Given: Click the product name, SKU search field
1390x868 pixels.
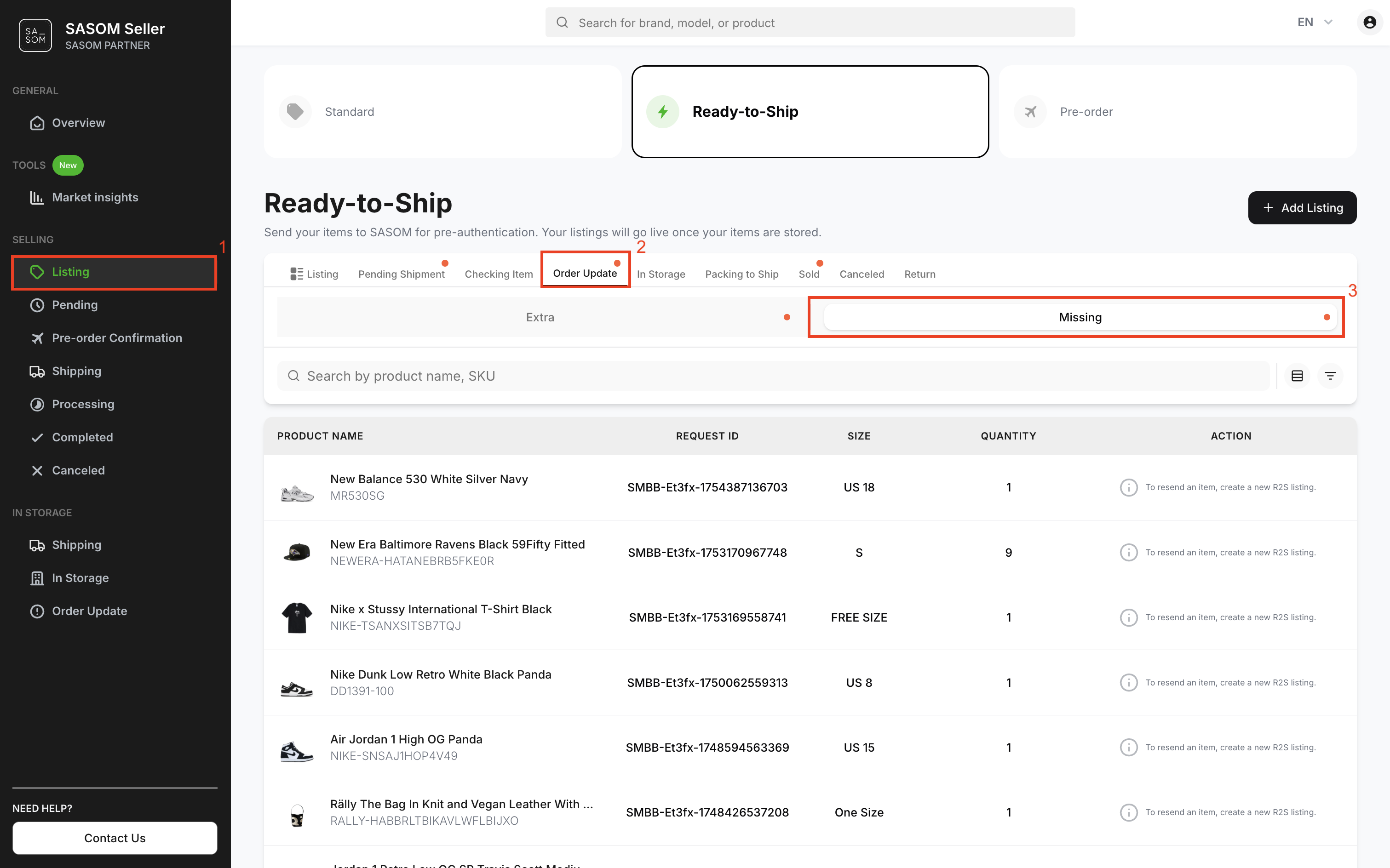Looking at the screenshot, I should pos(773,376).
